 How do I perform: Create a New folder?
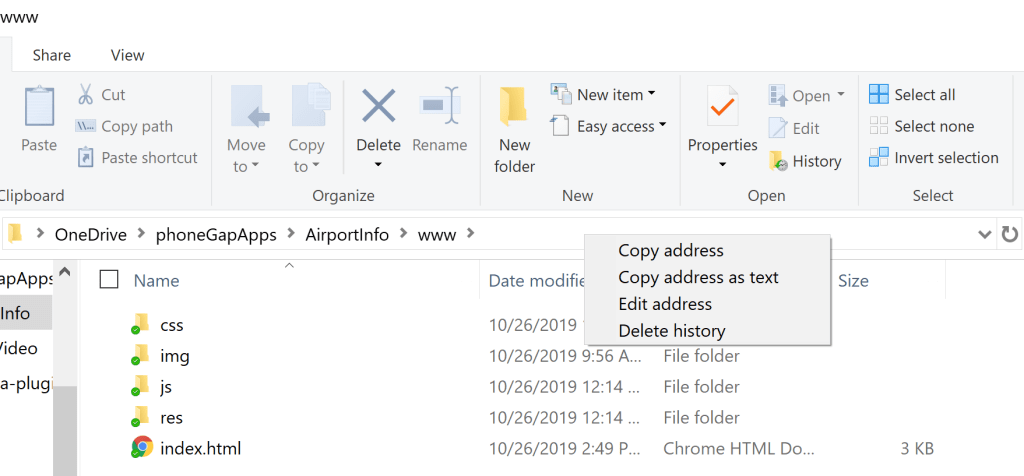[514, 130]
